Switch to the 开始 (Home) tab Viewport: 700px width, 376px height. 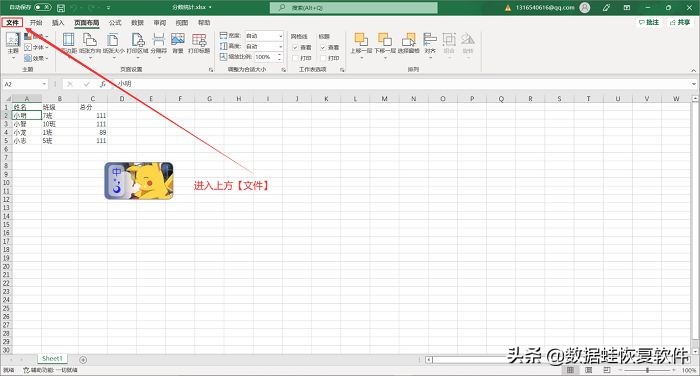tap(36, 22)
